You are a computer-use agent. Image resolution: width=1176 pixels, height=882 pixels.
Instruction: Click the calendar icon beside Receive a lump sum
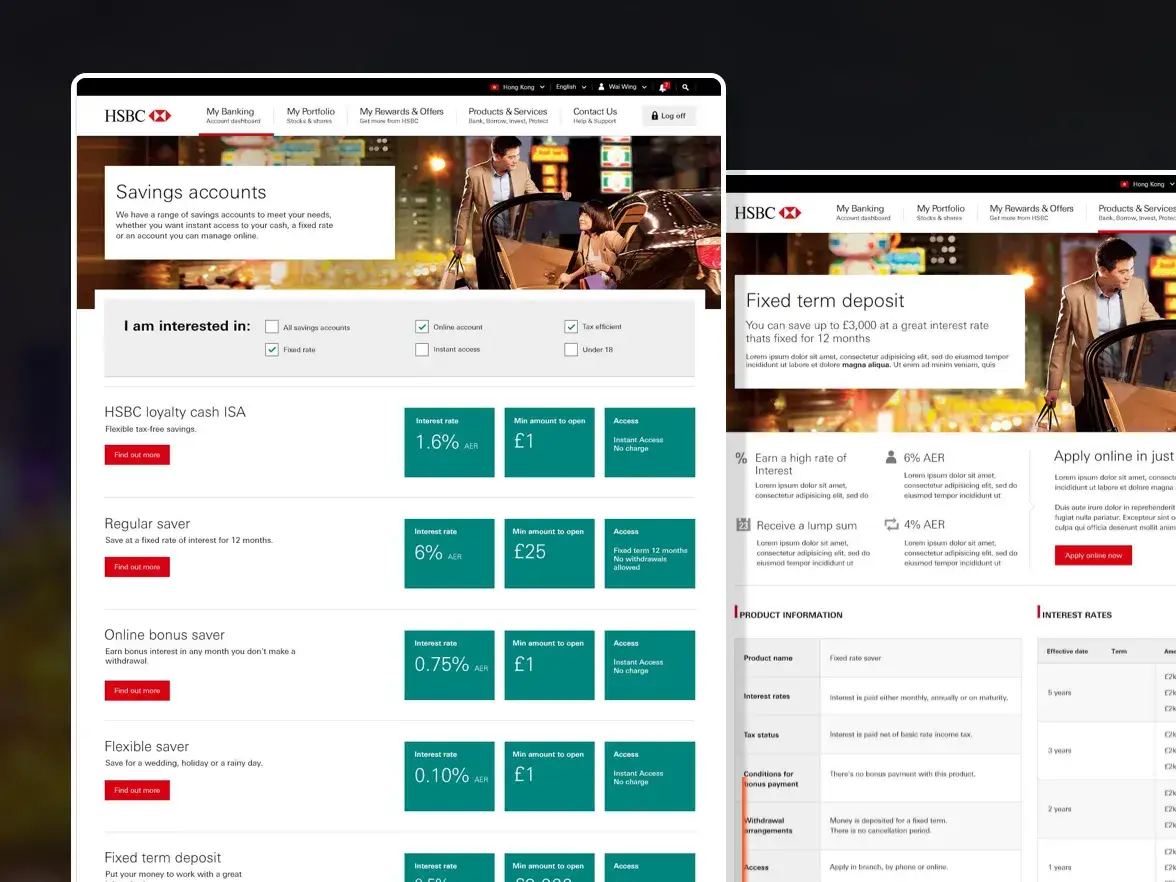[x=742, y=525]
